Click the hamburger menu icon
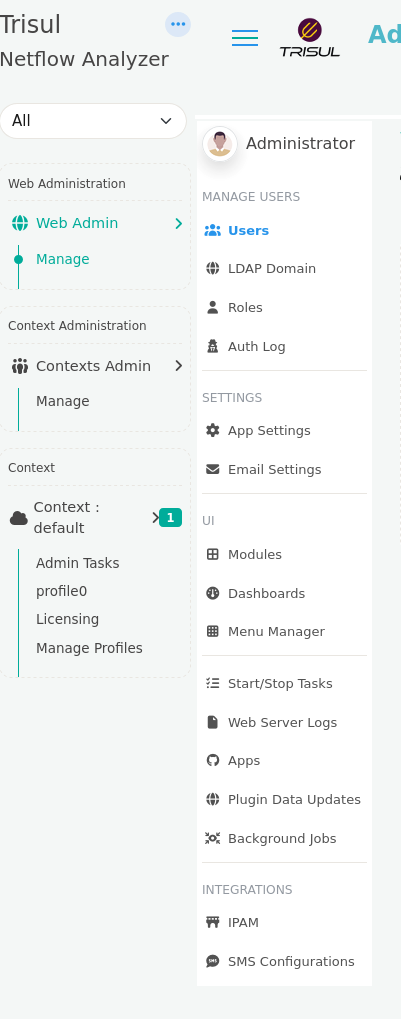The image size is (401, 1019). (245, 38)
